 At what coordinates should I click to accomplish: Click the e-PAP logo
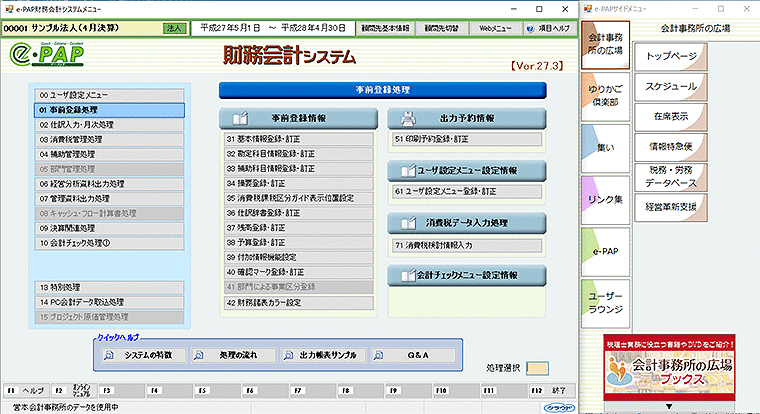pos(47,54)
